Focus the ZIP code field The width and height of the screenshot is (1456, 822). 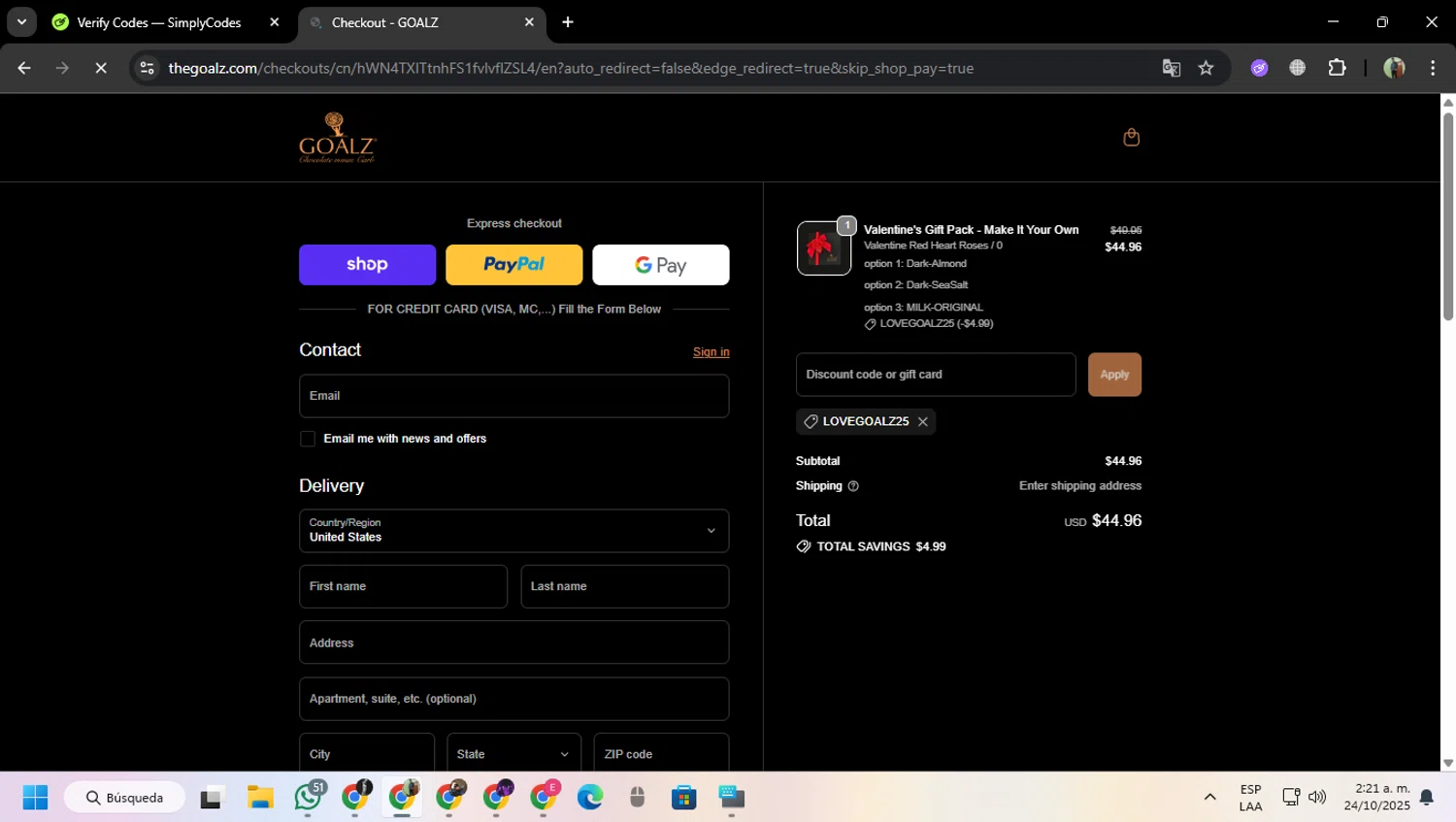coord(661,754)
